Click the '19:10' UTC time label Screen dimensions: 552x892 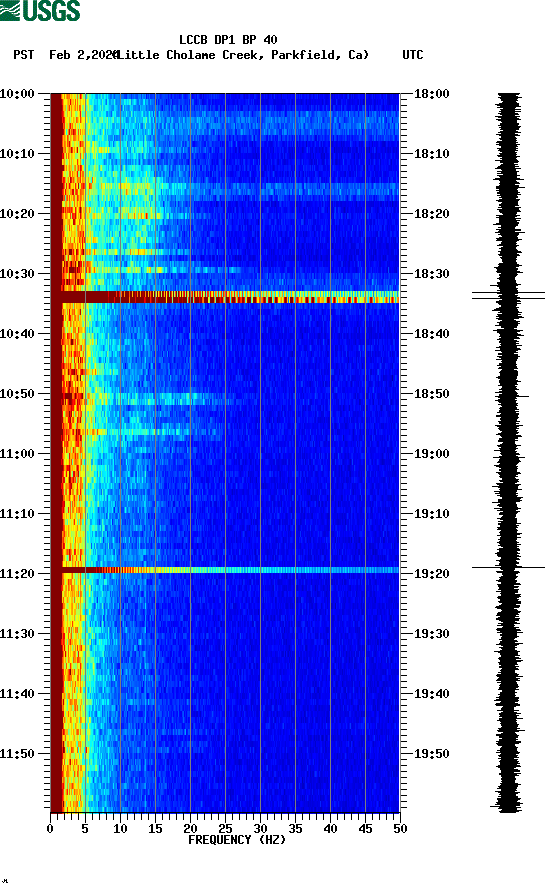point(432,514)
